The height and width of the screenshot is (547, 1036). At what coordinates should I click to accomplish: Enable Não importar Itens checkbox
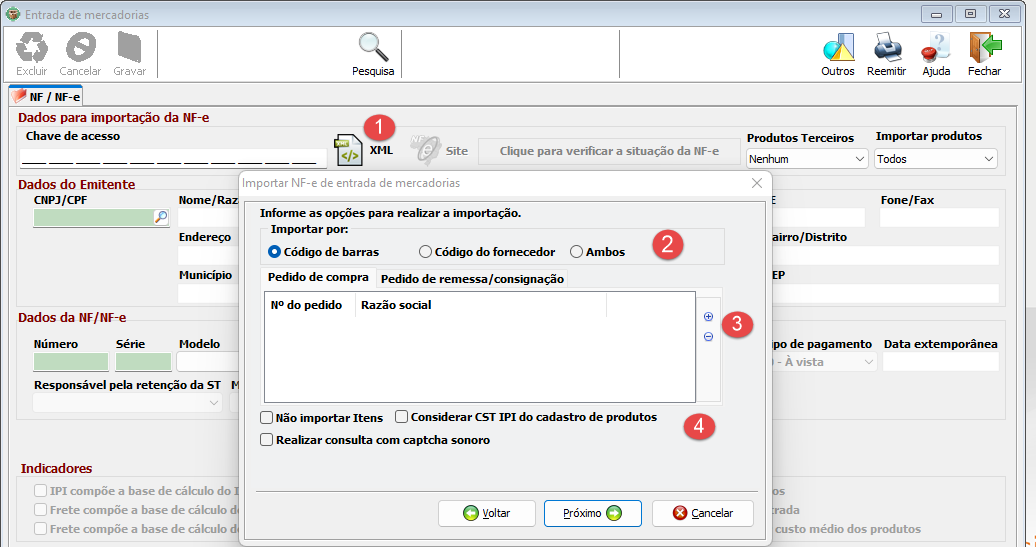point(267,417)
